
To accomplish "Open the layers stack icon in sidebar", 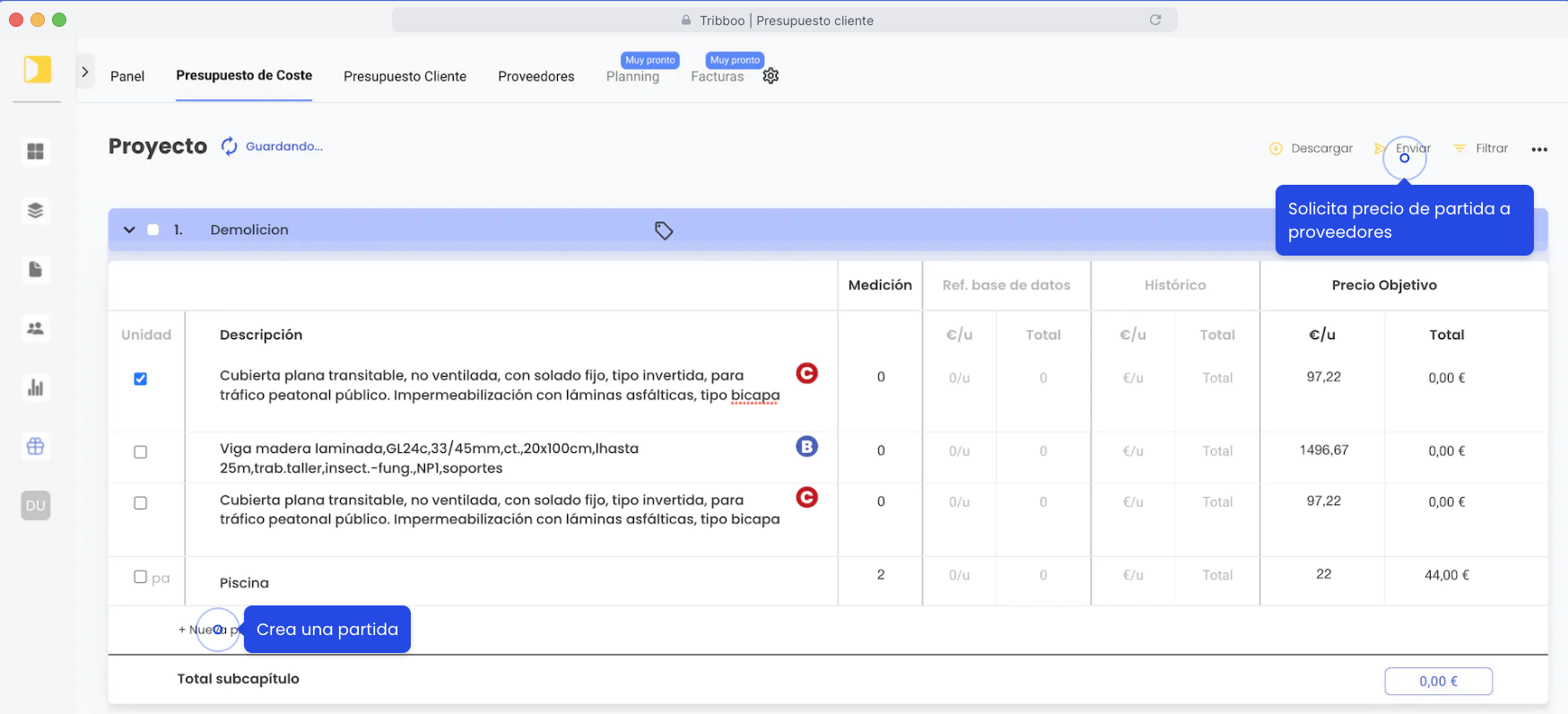I will (36, 211).
